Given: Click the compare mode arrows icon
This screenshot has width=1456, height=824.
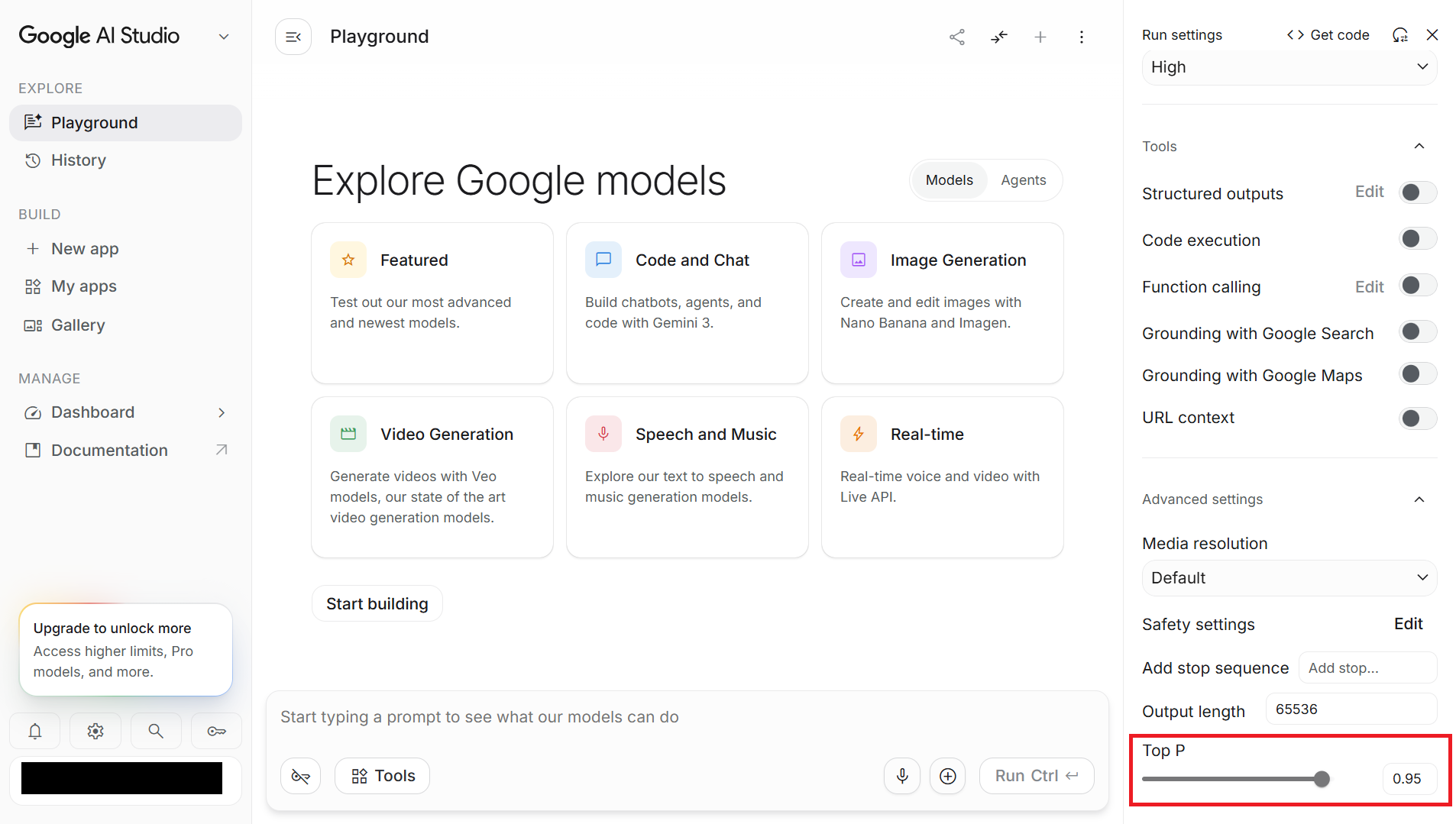Looking at the screenshot, I should 999,37.
